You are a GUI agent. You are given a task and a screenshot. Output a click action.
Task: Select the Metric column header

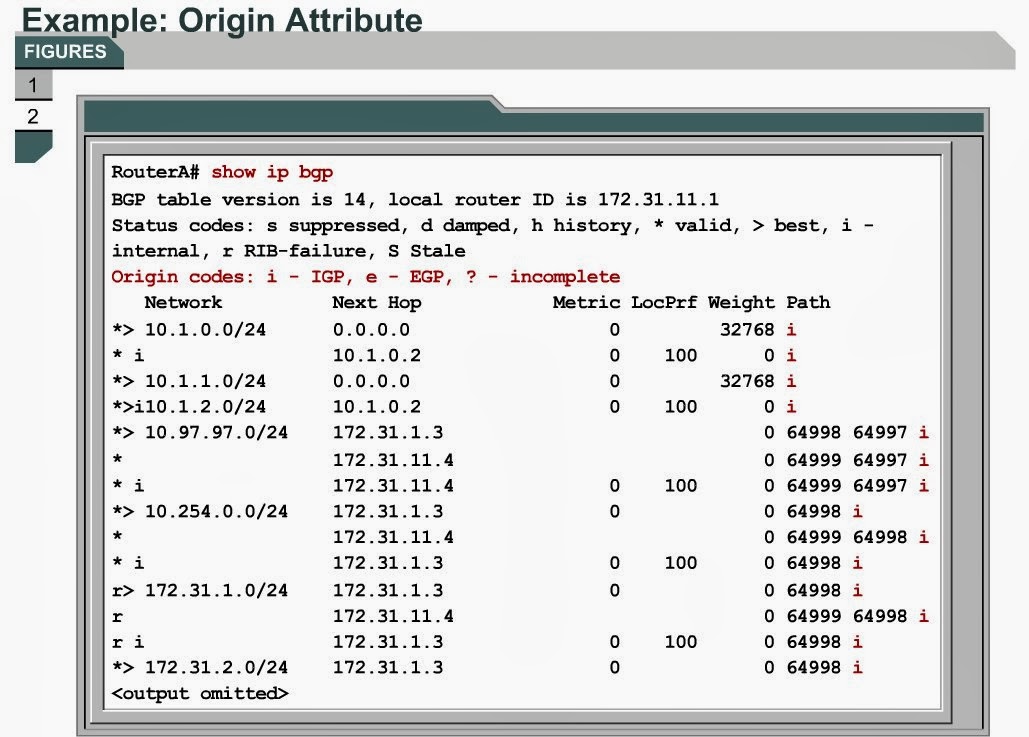pyautogui.click(x=585, y=302)
